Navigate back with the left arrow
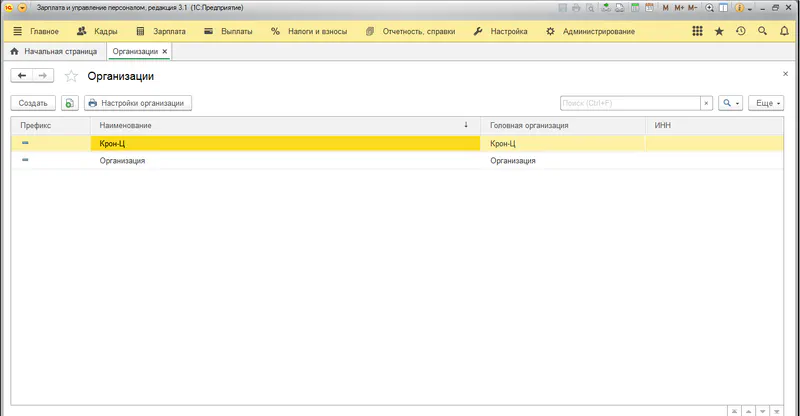 click(x=21, y=76)
